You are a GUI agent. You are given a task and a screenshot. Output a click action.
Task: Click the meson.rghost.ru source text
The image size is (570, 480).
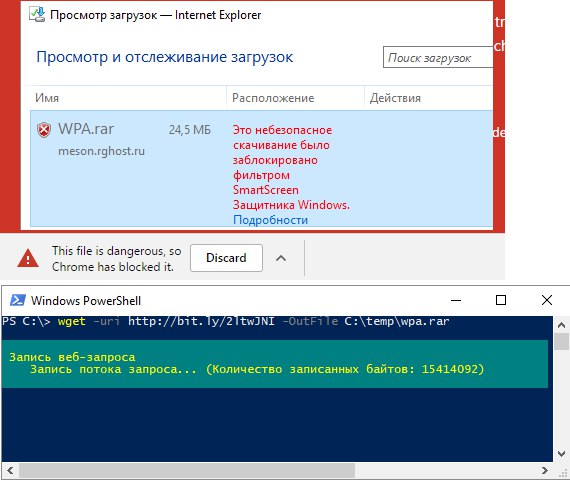[x=101, y=151]
